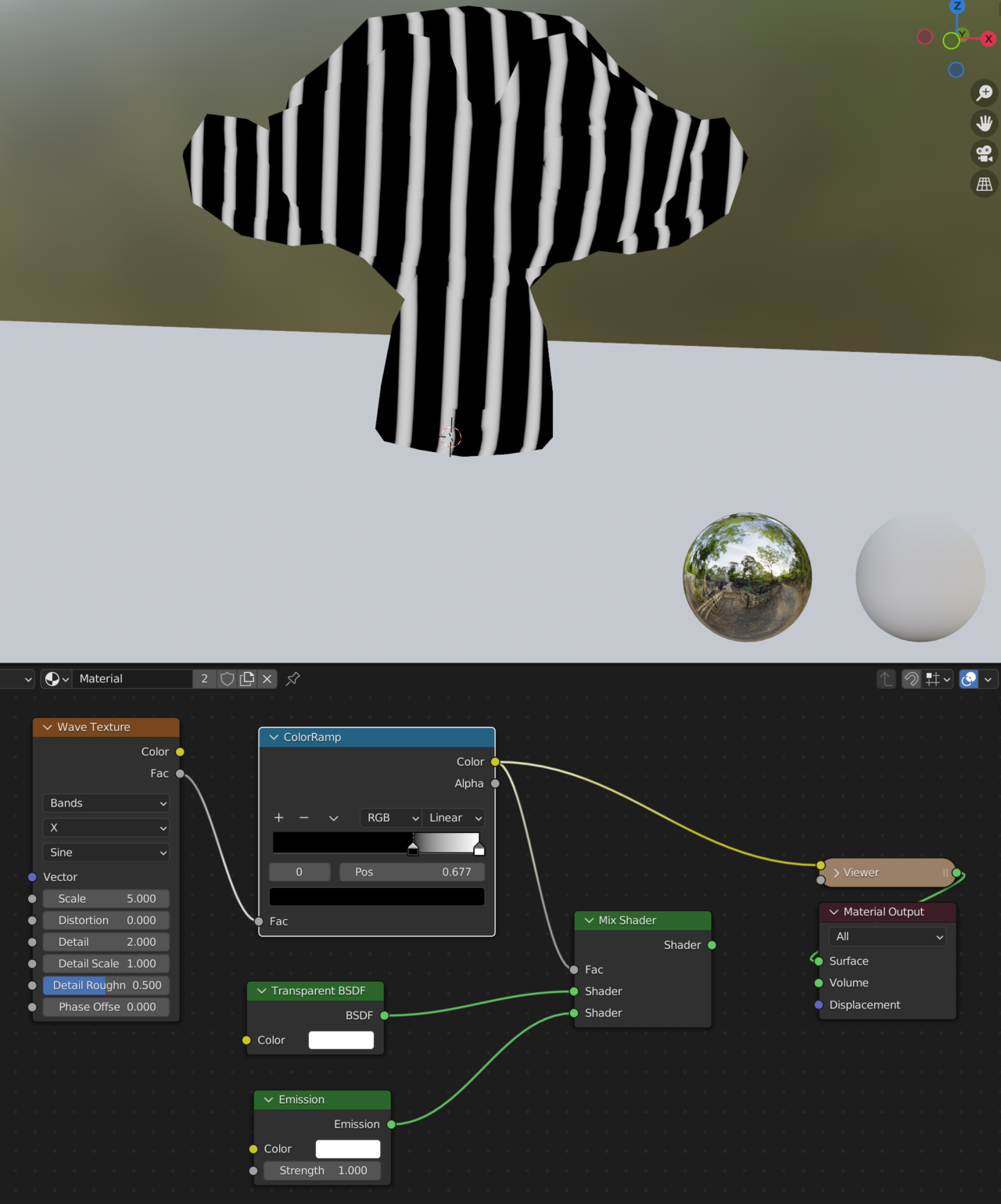Unlink the material with the X icon

tap(267, 679)
